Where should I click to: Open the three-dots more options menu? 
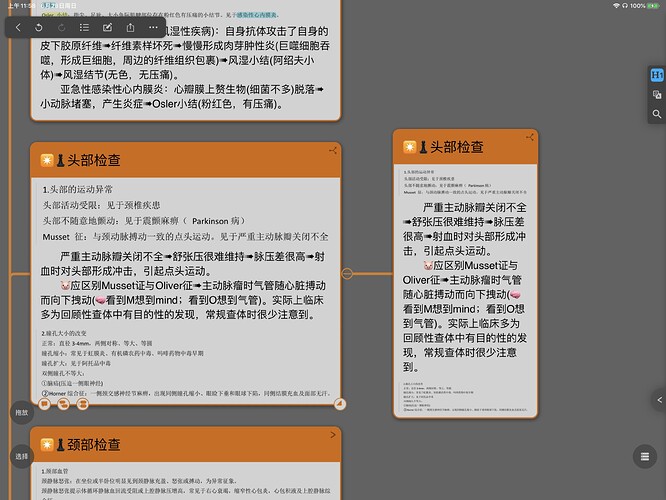coord(153,28)
